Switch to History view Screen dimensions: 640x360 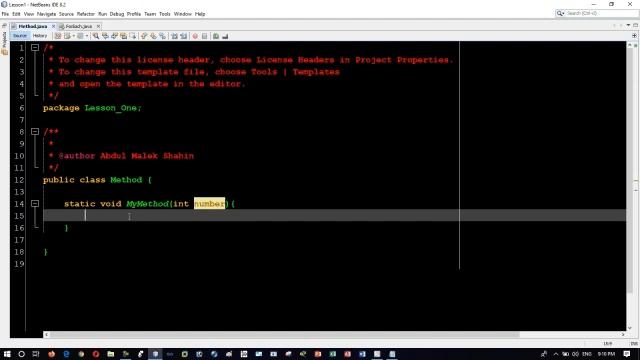[40, 36]
